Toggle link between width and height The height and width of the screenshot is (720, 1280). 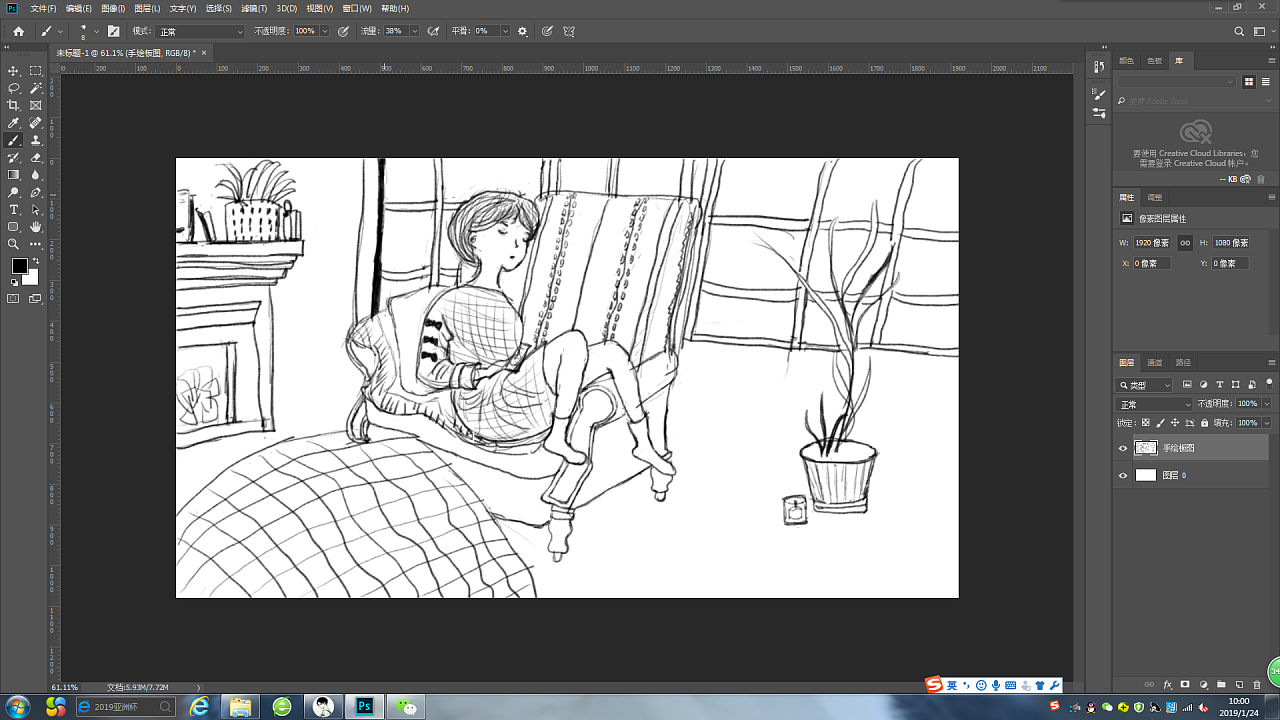point(1185,243)
